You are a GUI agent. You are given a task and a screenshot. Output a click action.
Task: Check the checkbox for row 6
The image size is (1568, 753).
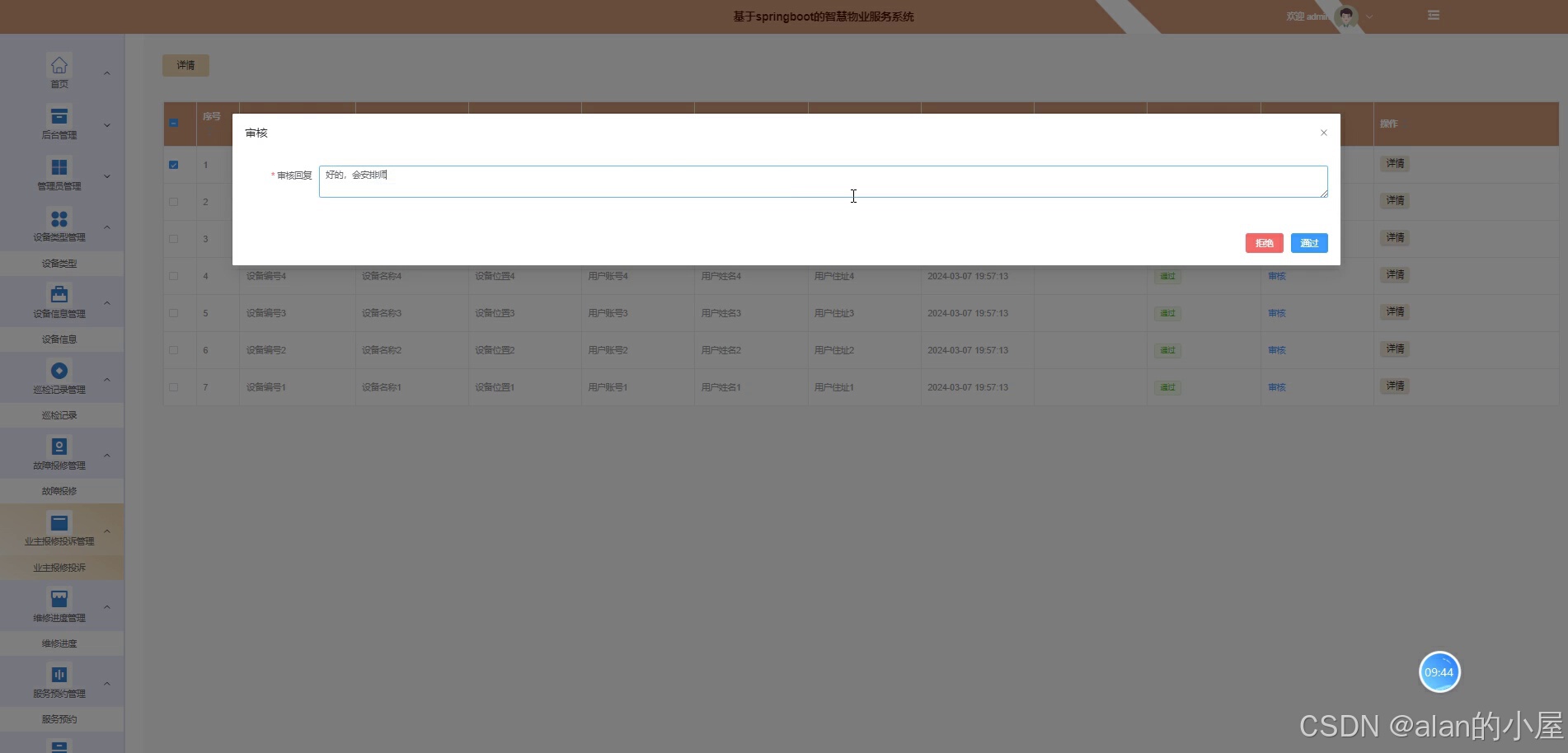(x=173, y=350)
